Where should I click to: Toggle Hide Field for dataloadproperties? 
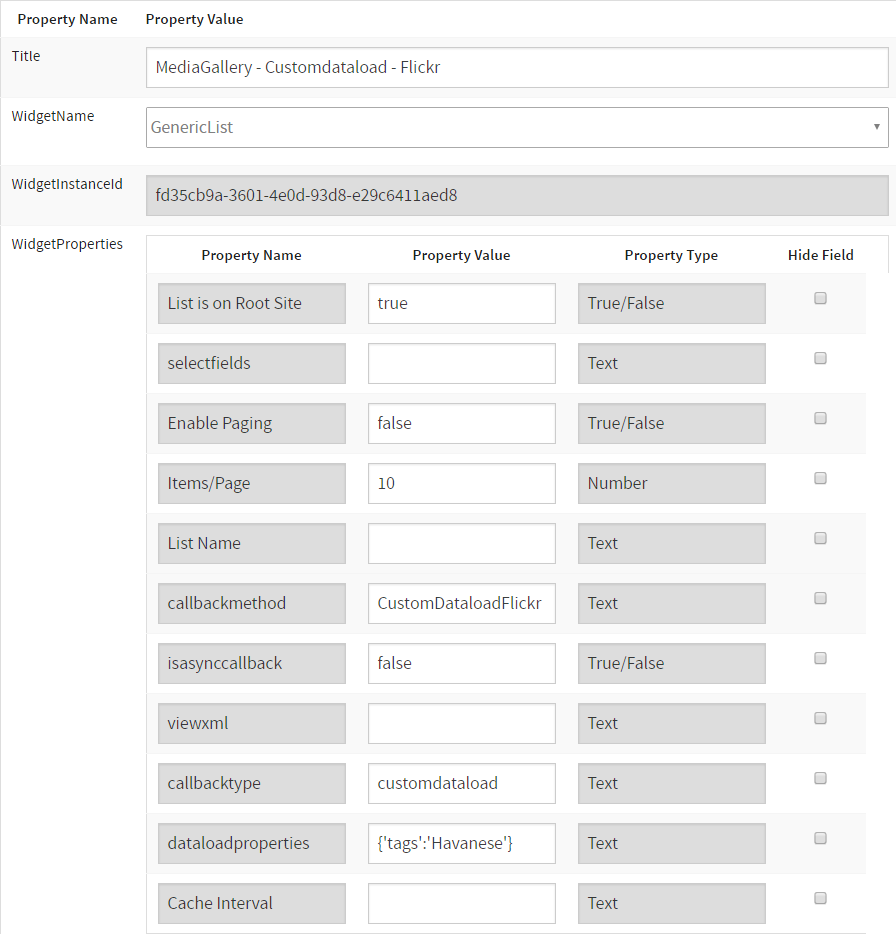[x=820, y=838]
